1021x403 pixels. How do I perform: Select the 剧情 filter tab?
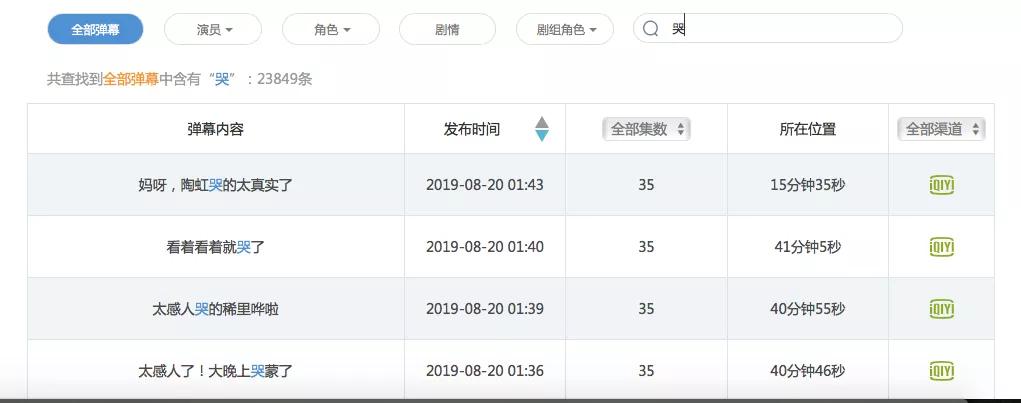[x=447, y=29]
